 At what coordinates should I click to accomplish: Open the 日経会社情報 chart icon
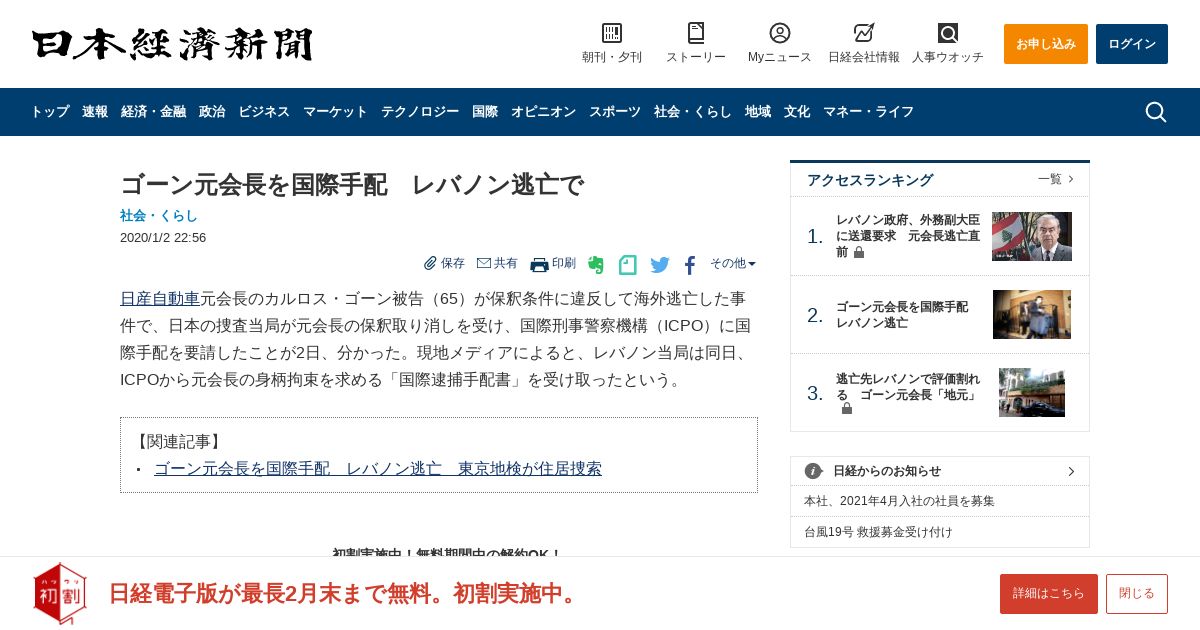[864, 33]
